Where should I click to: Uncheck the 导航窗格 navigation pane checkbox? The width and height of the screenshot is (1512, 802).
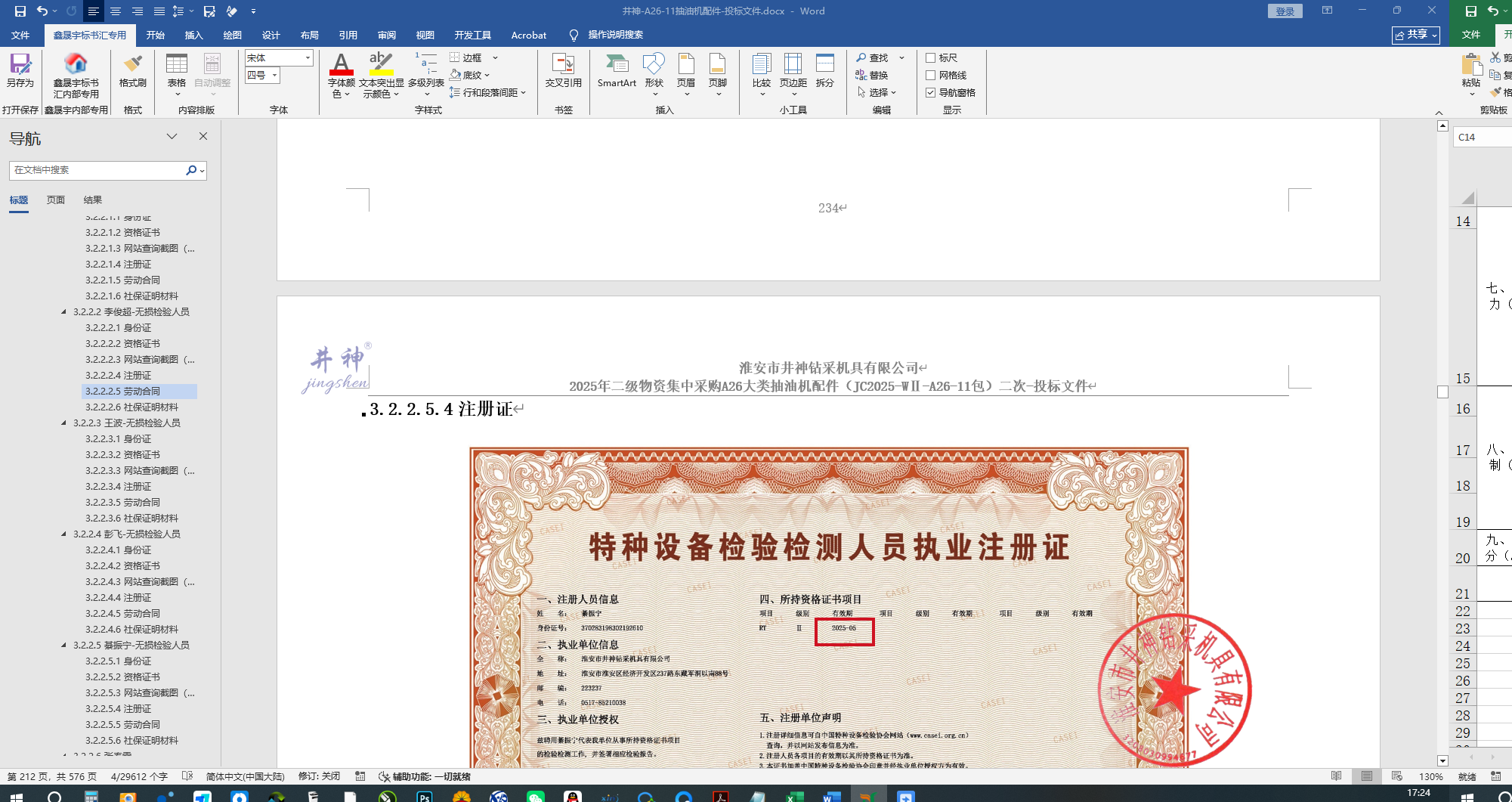pos(931,92)
